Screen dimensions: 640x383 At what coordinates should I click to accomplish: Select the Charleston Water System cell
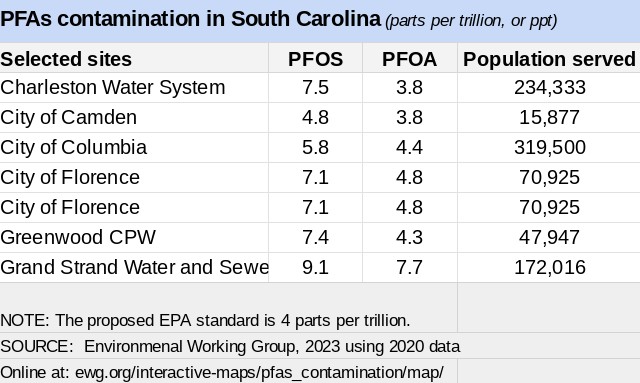[134, 88]
